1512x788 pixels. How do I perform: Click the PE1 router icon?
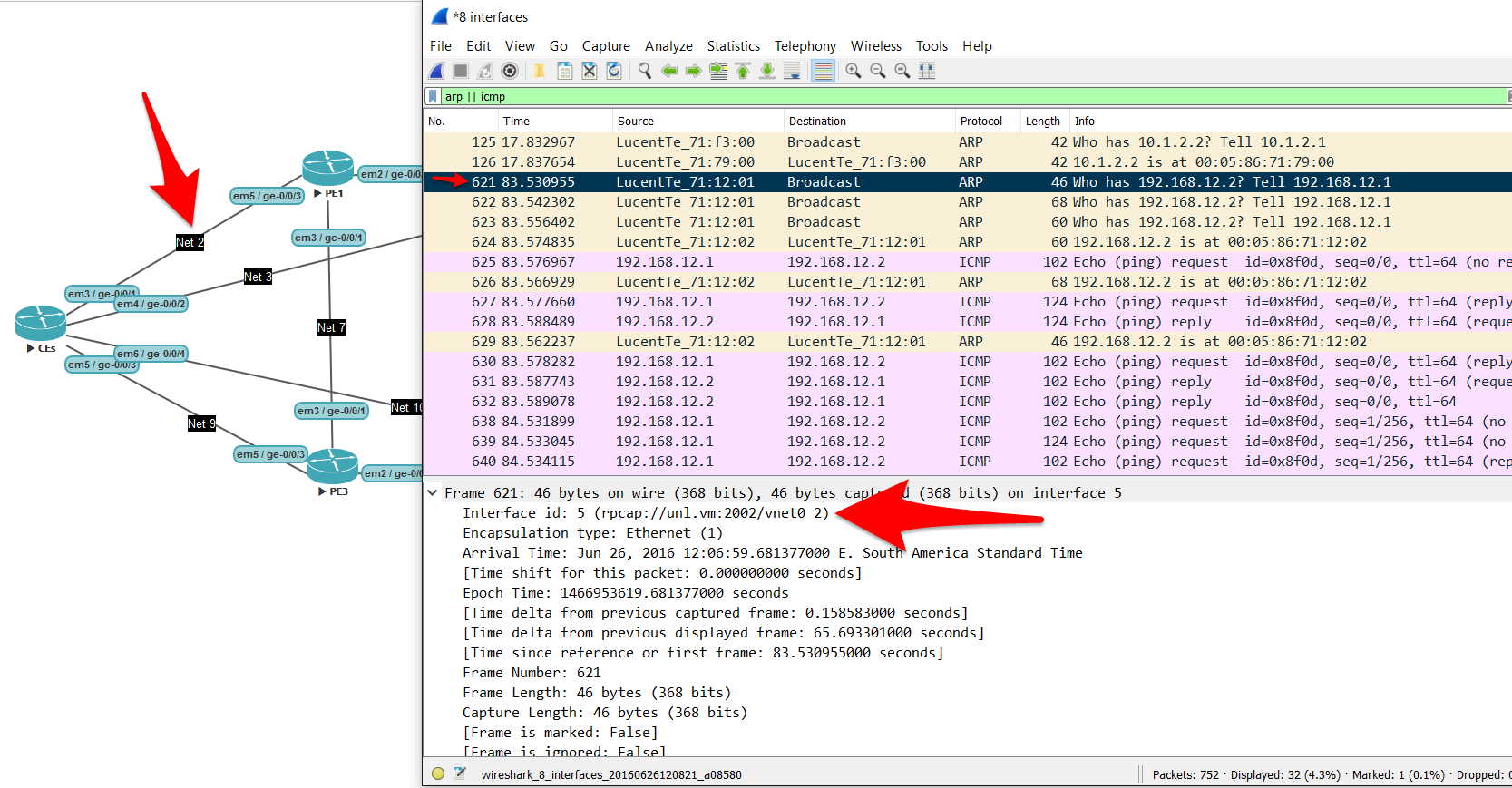[x=327, y=168]
